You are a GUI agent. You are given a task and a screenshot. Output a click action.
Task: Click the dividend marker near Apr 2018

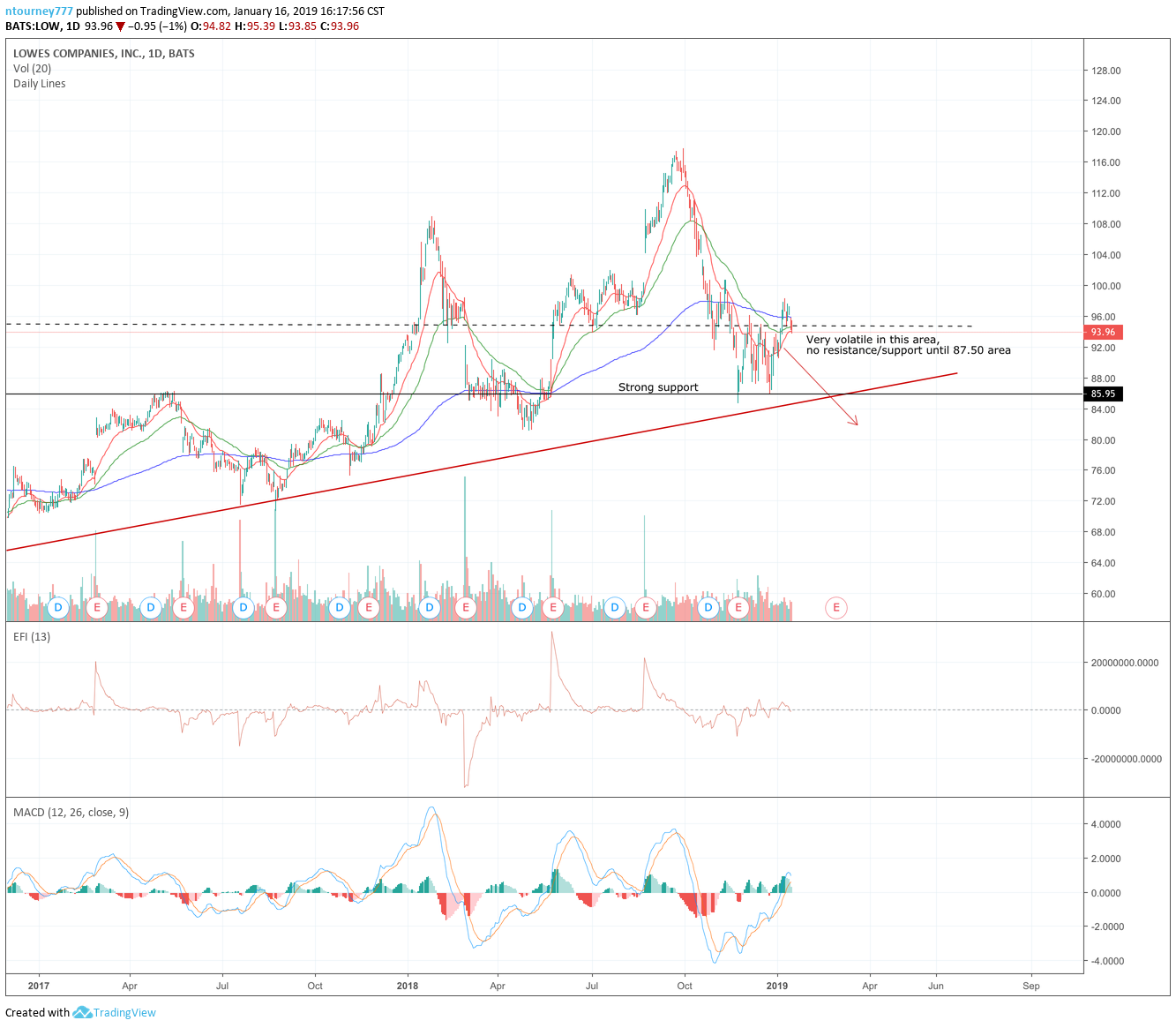[522, 607]
